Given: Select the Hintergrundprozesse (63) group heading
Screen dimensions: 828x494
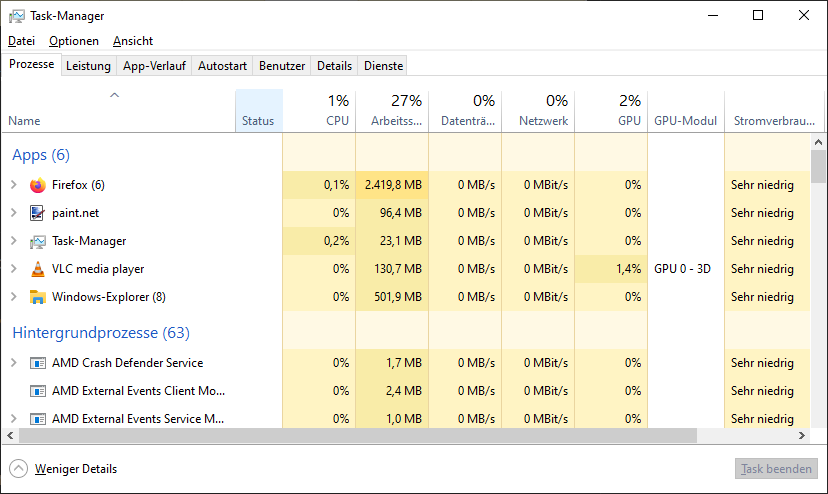Looking at the screenshot, I should [101, 333].
